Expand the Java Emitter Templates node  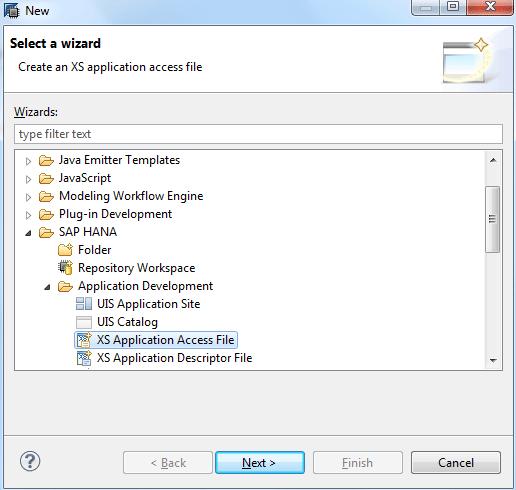point(28,161)
